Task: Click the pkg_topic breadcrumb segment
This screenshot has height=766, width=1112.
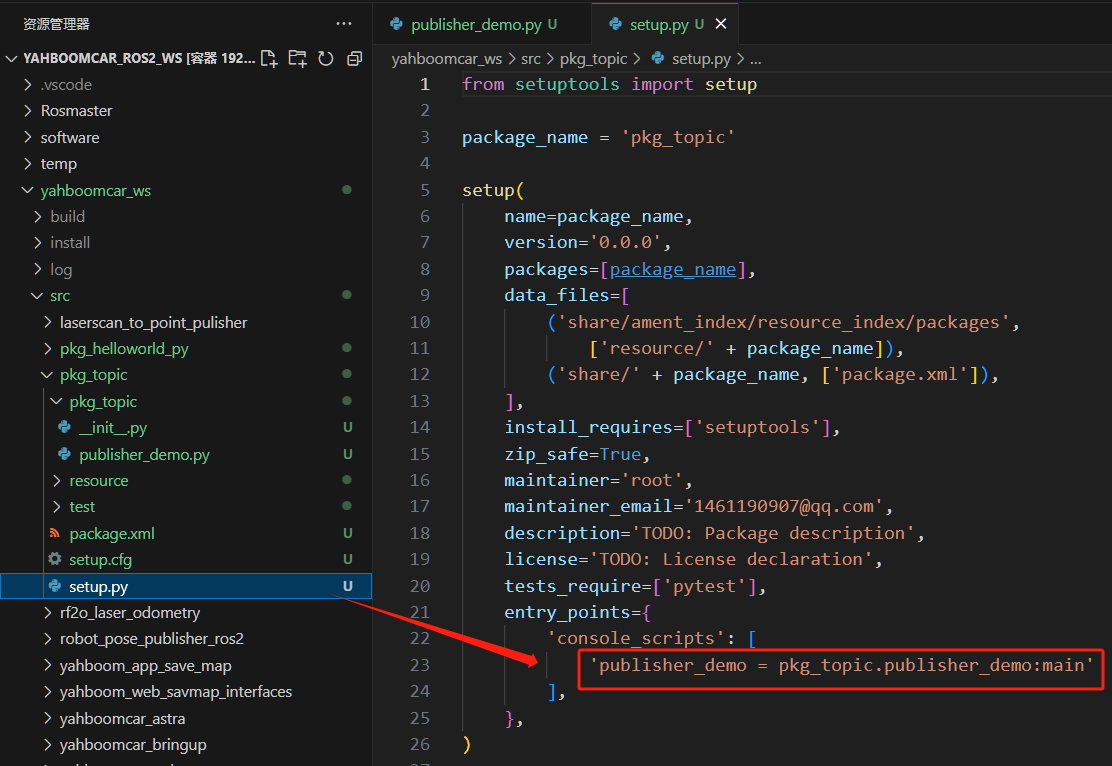Action: 594,59
